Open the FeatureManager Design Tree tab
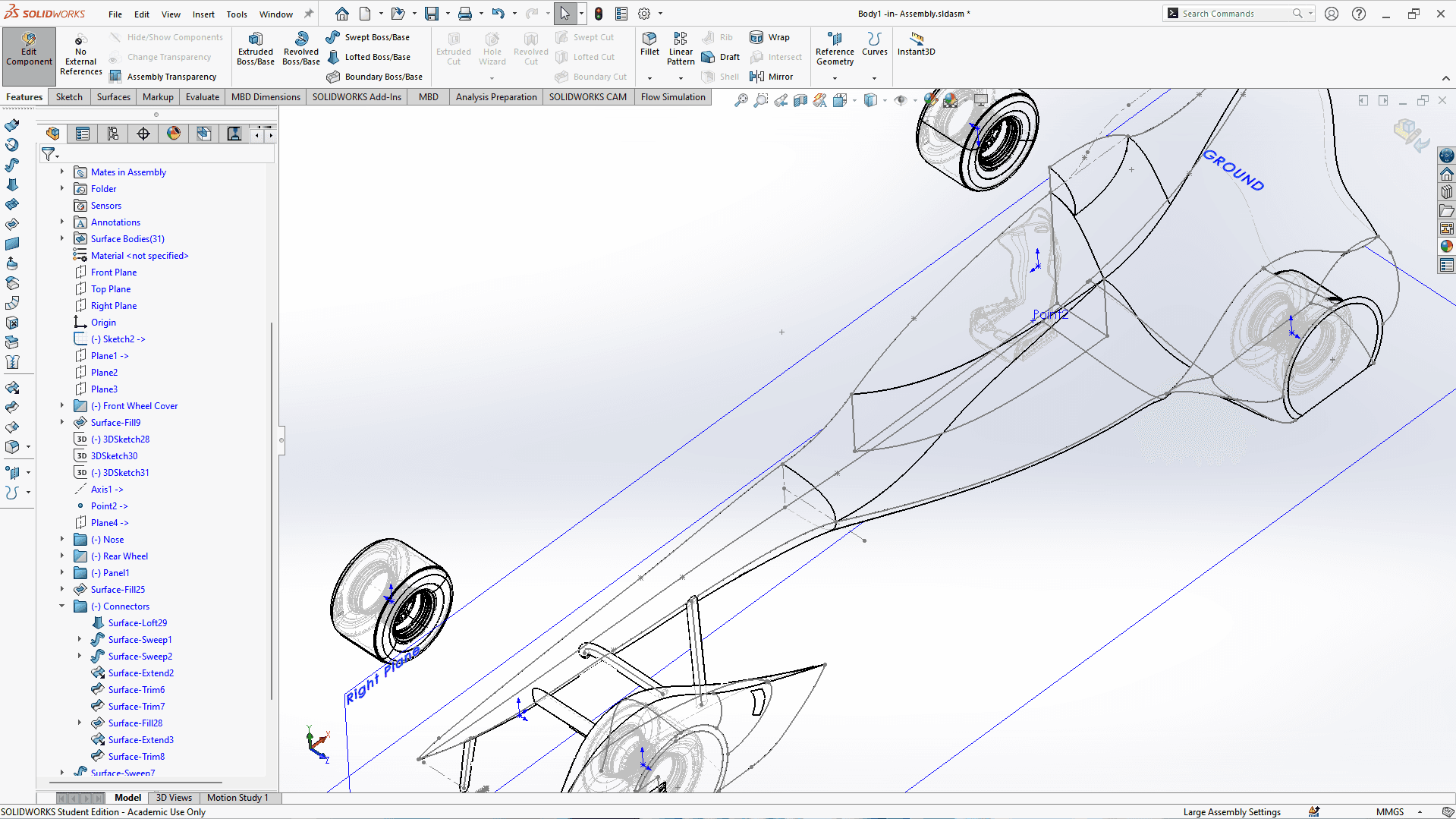The height and width of the screenshot is (819, 1456). click(52, 134)
